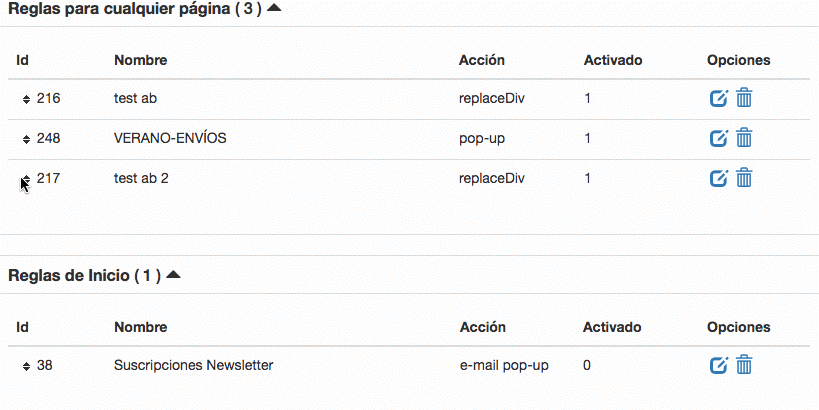Screen dimensions: 819x410
Task: Click sort handle next to Id 38
Action: click(26, 367)
